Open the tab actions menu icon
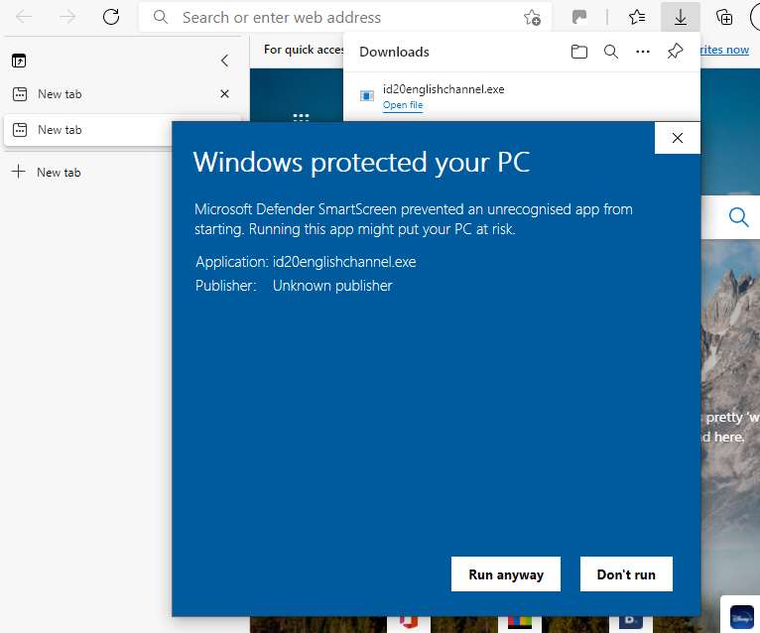The width and height of the screenshot is (760, 633). (x=19, y=61)
